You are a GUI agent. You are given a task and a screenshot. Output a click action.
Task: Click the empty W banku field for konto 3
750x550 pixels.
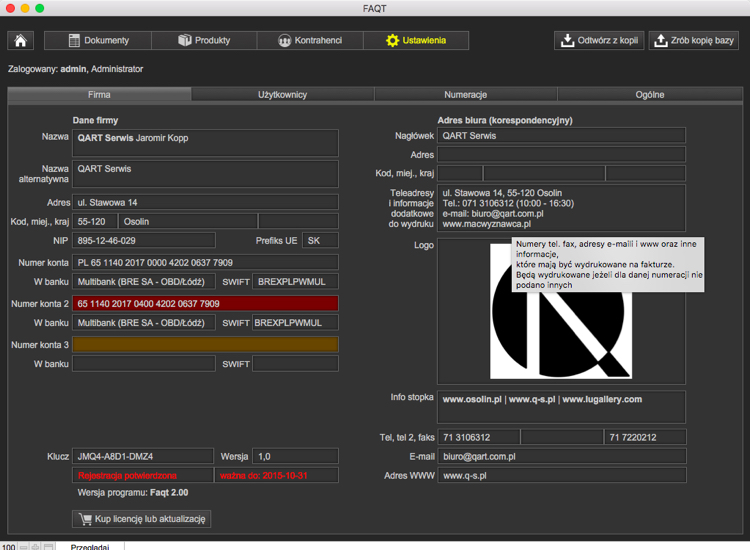143,364
